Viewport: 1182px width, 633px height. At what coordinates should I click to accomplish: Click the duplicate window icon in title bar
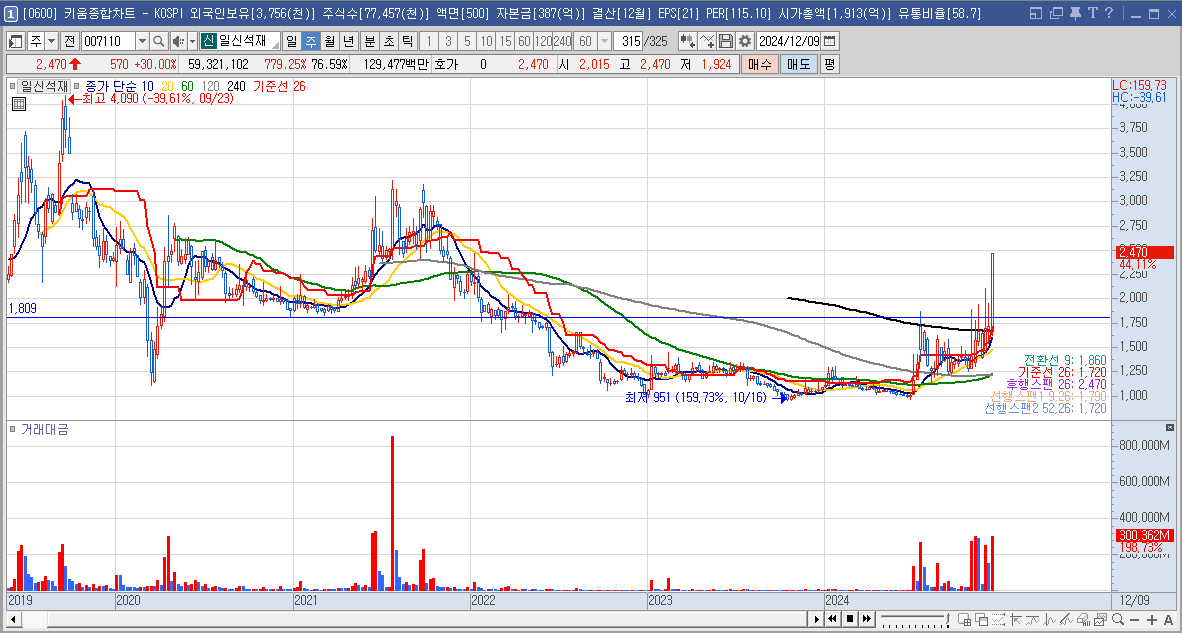pyautogui.click(x=1056, y=14)
